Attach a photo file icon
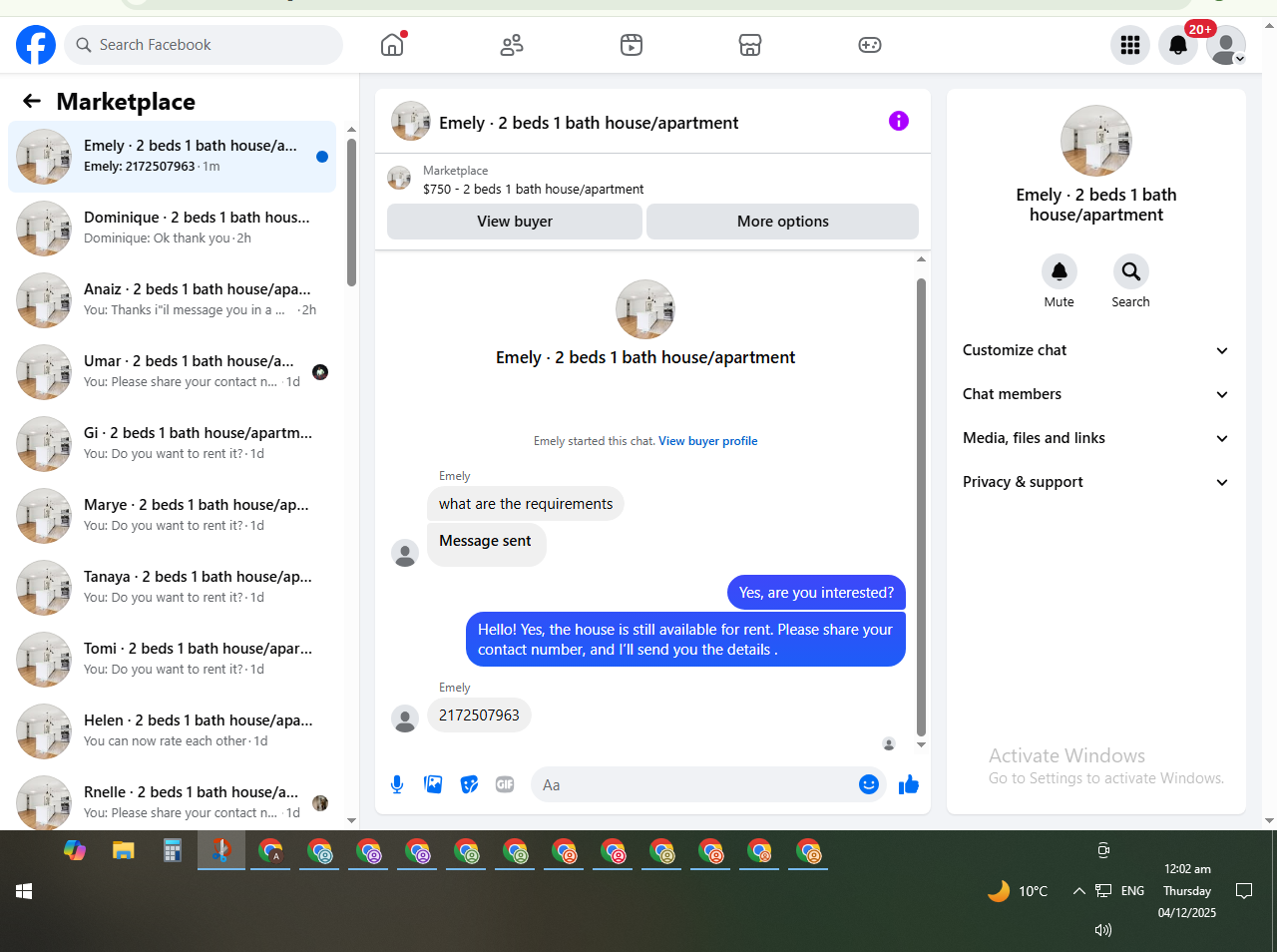This screenshot has height=952, width=1277. coord(433,784)
